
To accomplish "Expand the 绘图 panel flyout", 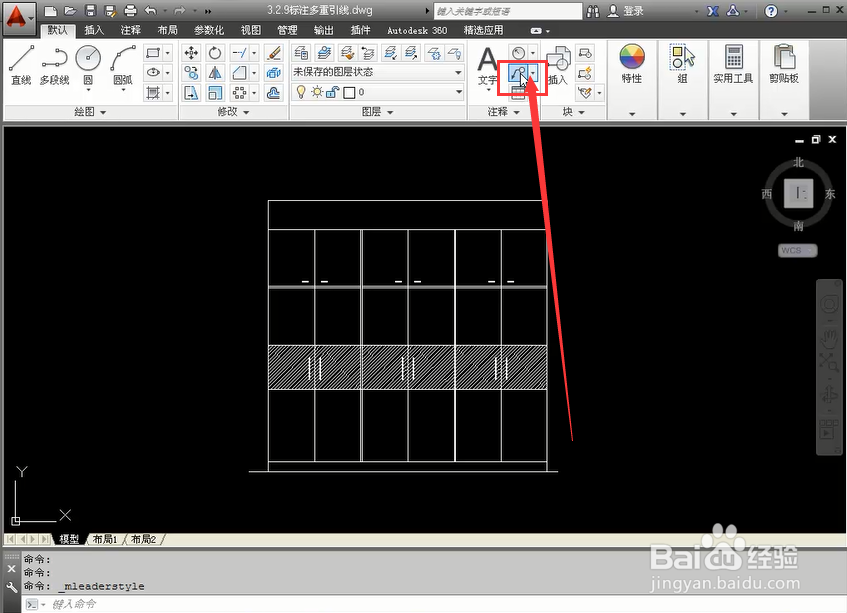I will pos(90,112).
